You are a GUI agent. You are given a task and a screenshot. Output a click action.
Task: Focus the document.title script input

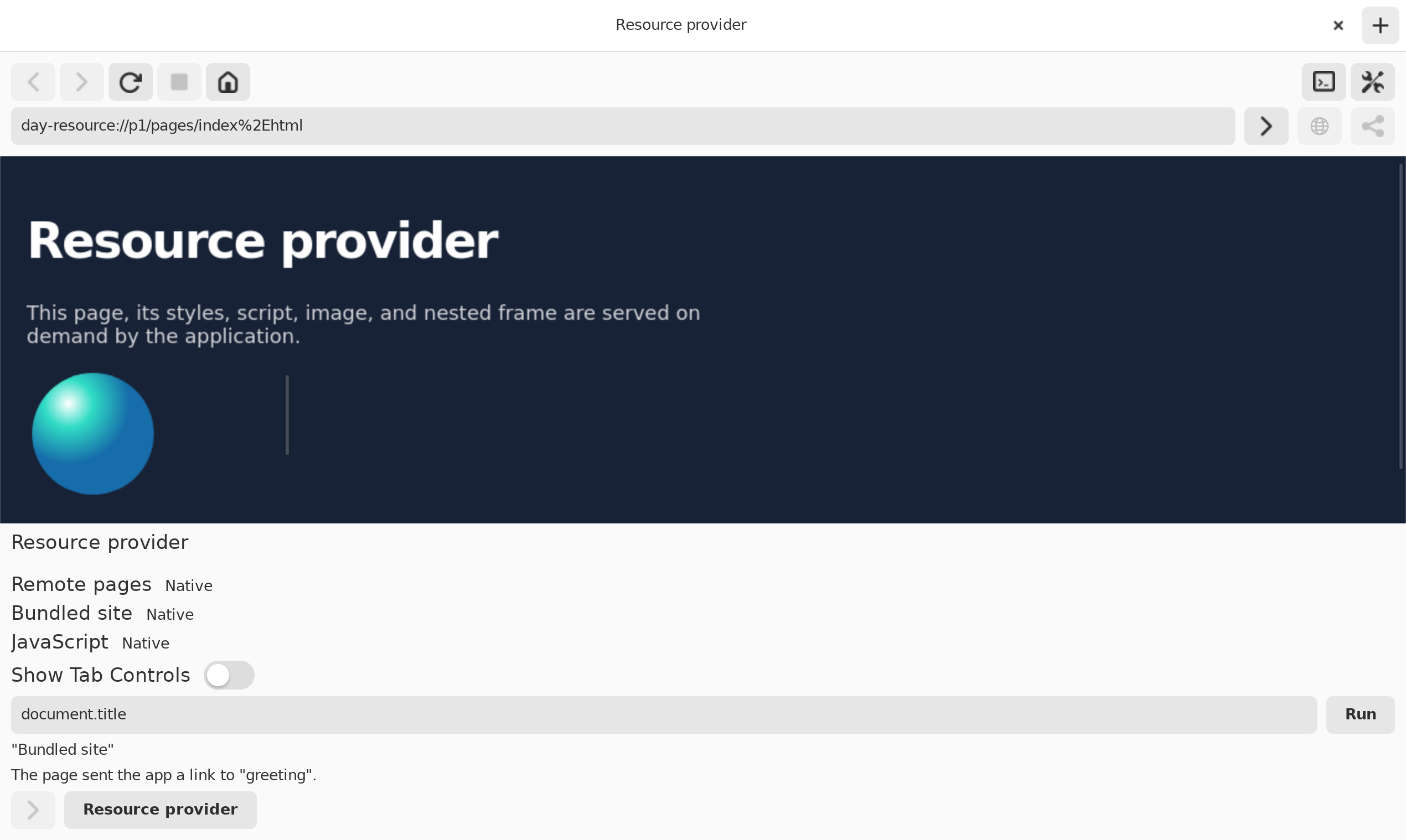664,714
